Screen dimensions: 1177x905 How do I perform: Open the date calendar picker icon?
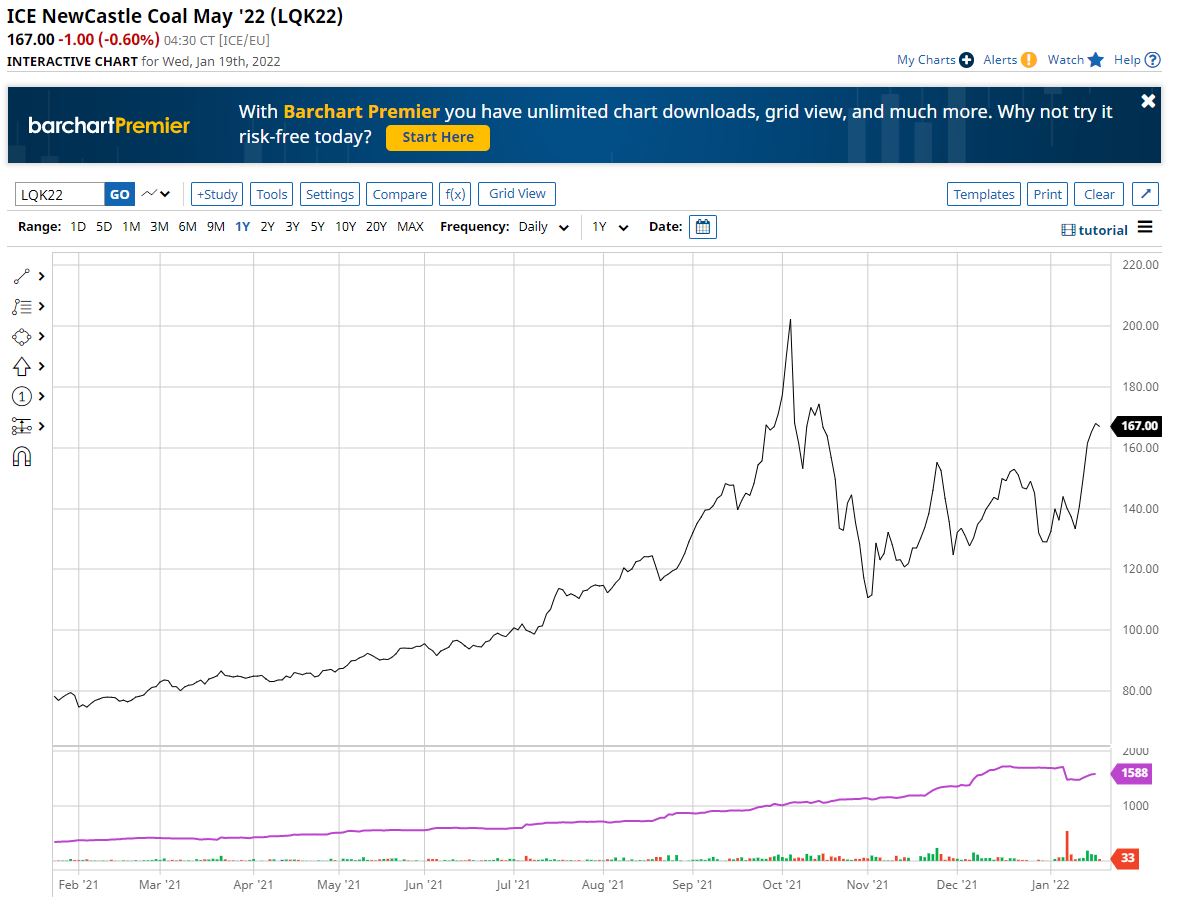[703, 227]
